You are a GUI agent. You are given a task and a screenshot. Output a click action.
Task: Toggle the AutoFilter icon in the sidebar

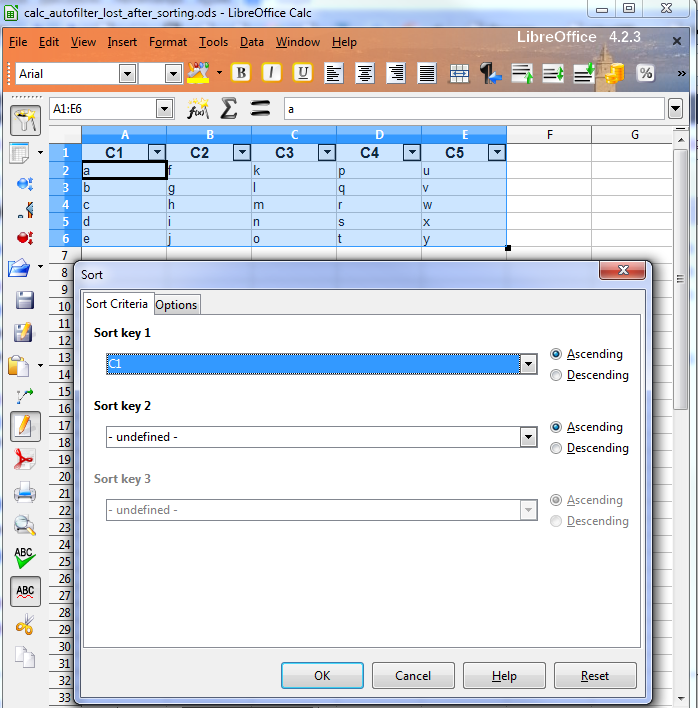point(24,121)
